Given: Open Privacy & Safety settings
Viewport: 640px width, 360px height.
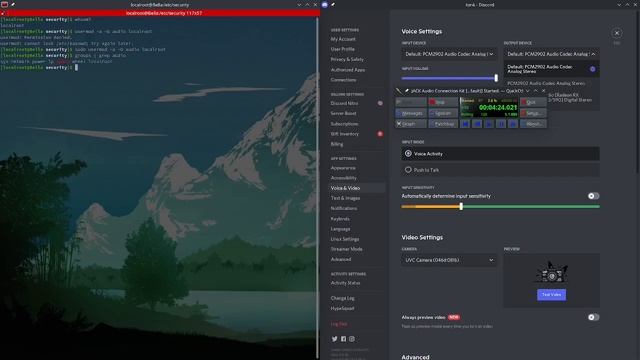Looking at the screenshot, I should pos(347,60).
